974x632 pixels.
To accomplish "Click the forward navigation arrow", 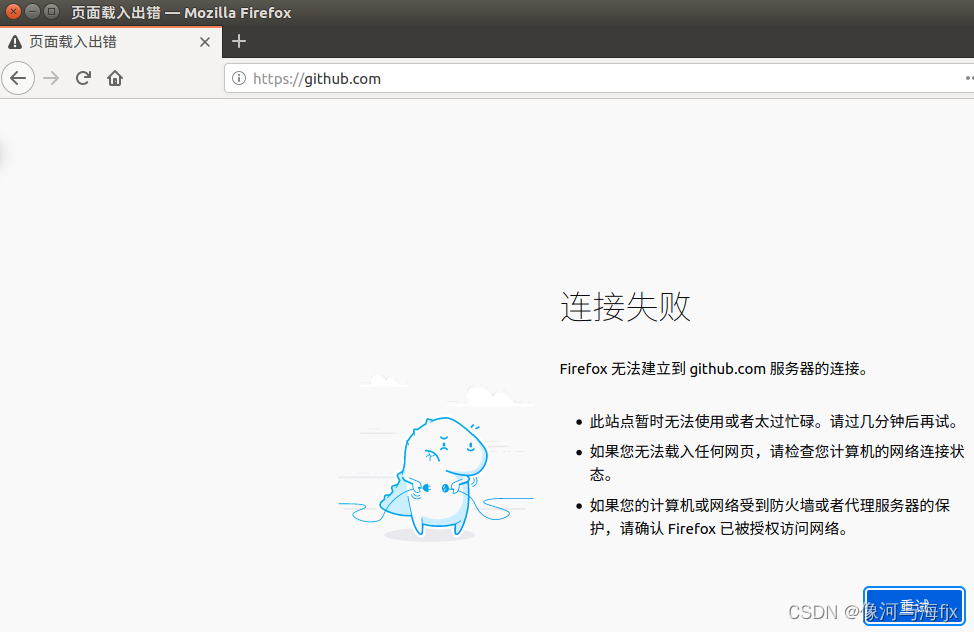I will point(51,78).
